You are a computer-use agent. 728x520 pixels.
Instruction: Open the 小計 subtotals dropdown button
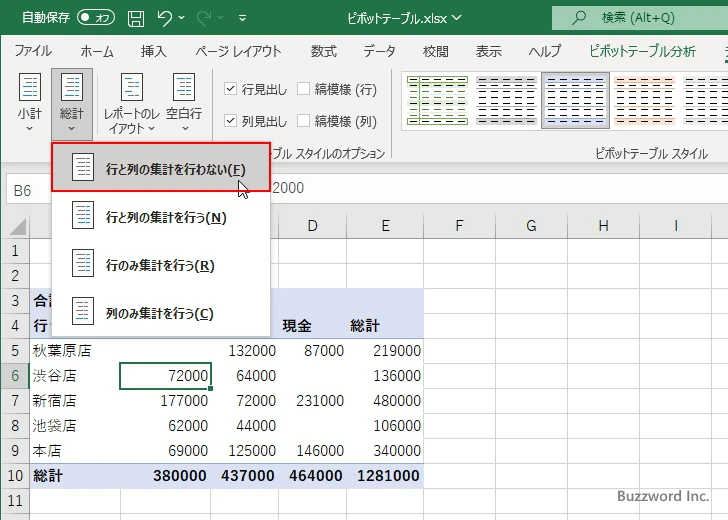point(30,103)
